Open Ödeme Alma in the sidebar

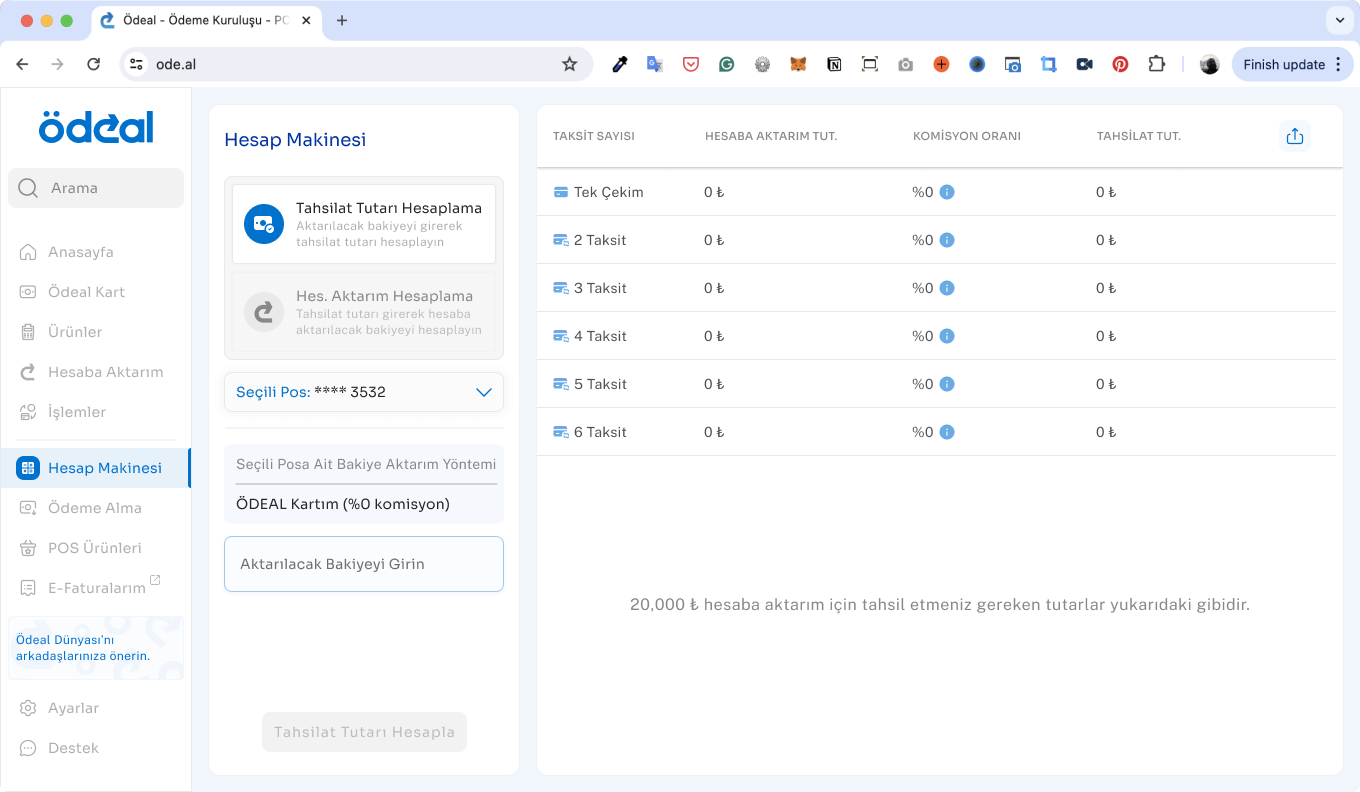pos(96,508)
